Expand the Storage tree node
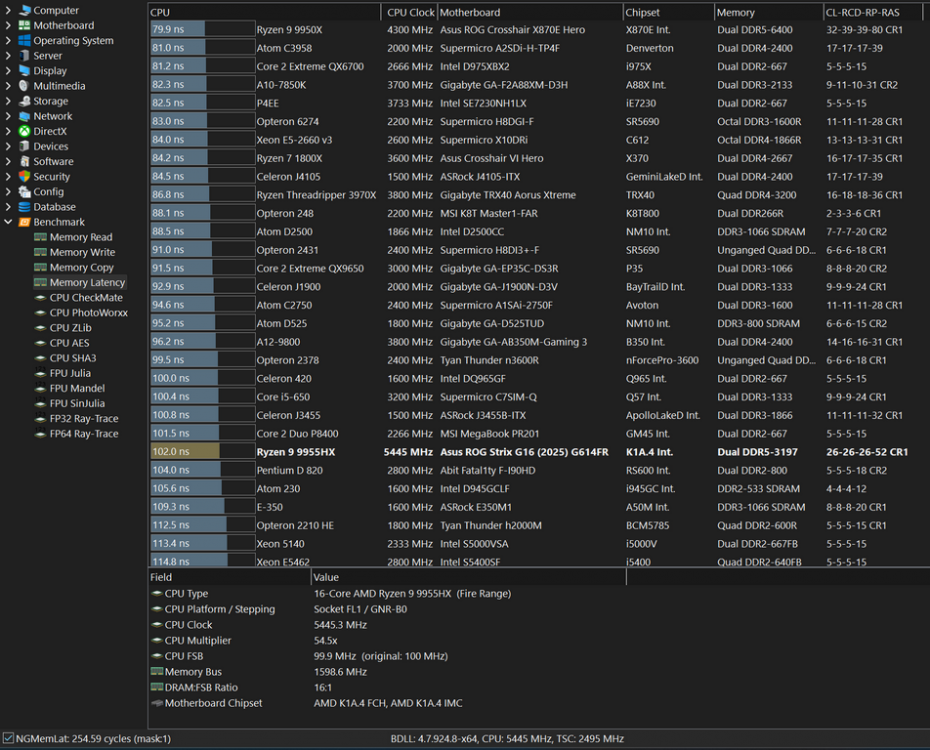This screenshot has width=930, height=750. 9,101
